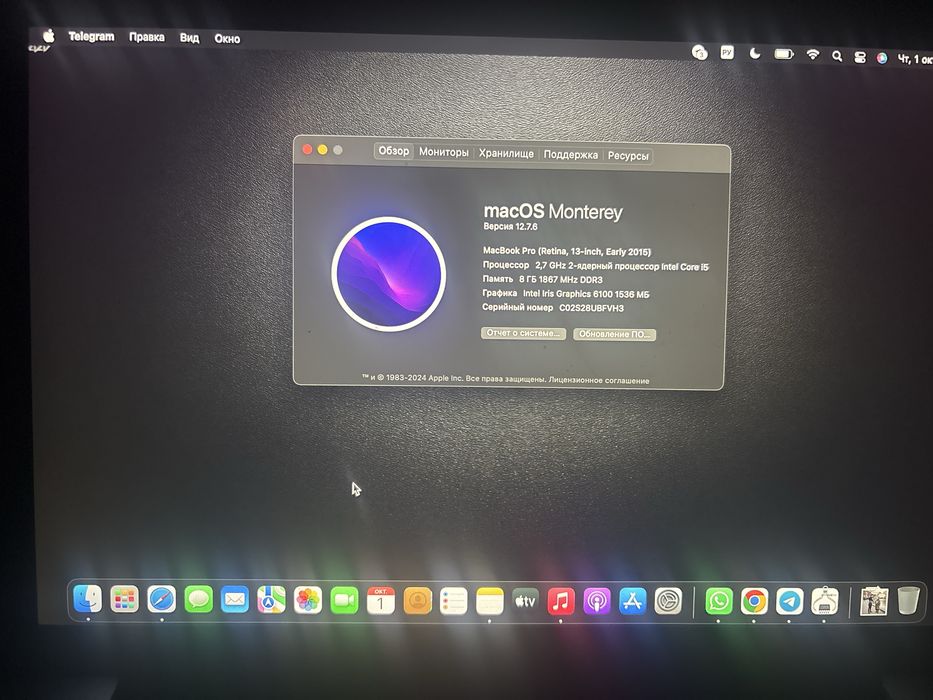Click the РУ input source indicator
Screen dimensions: 933x700
click(727, 52)
